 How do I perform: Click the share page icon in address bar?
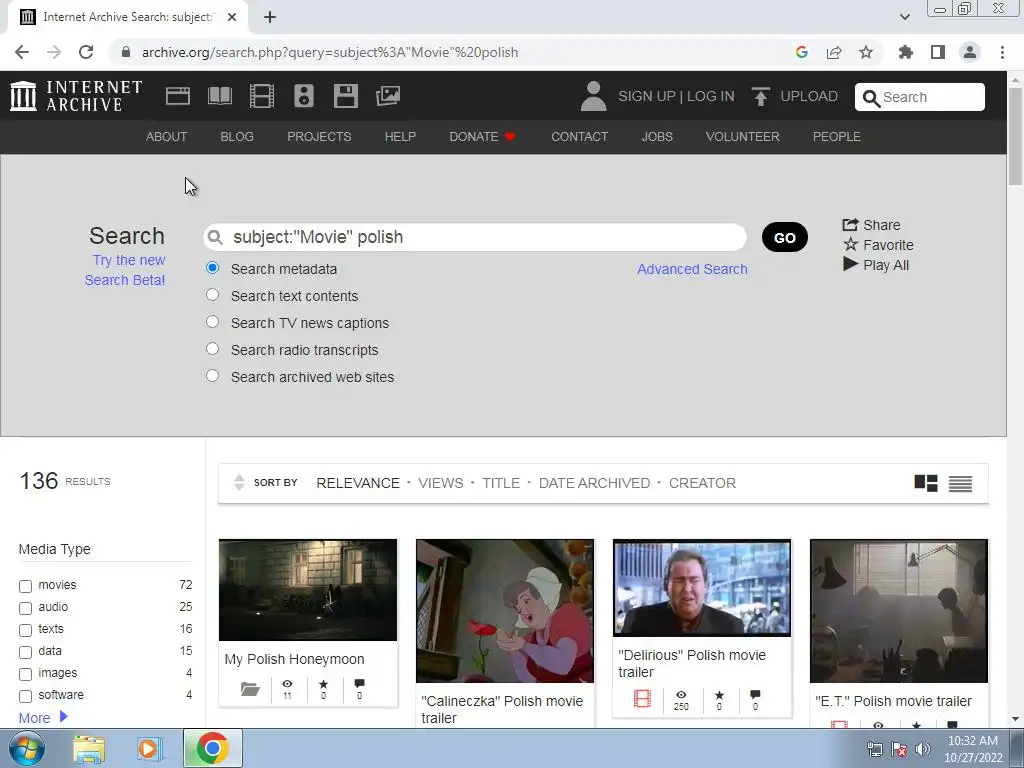point(833,52)
